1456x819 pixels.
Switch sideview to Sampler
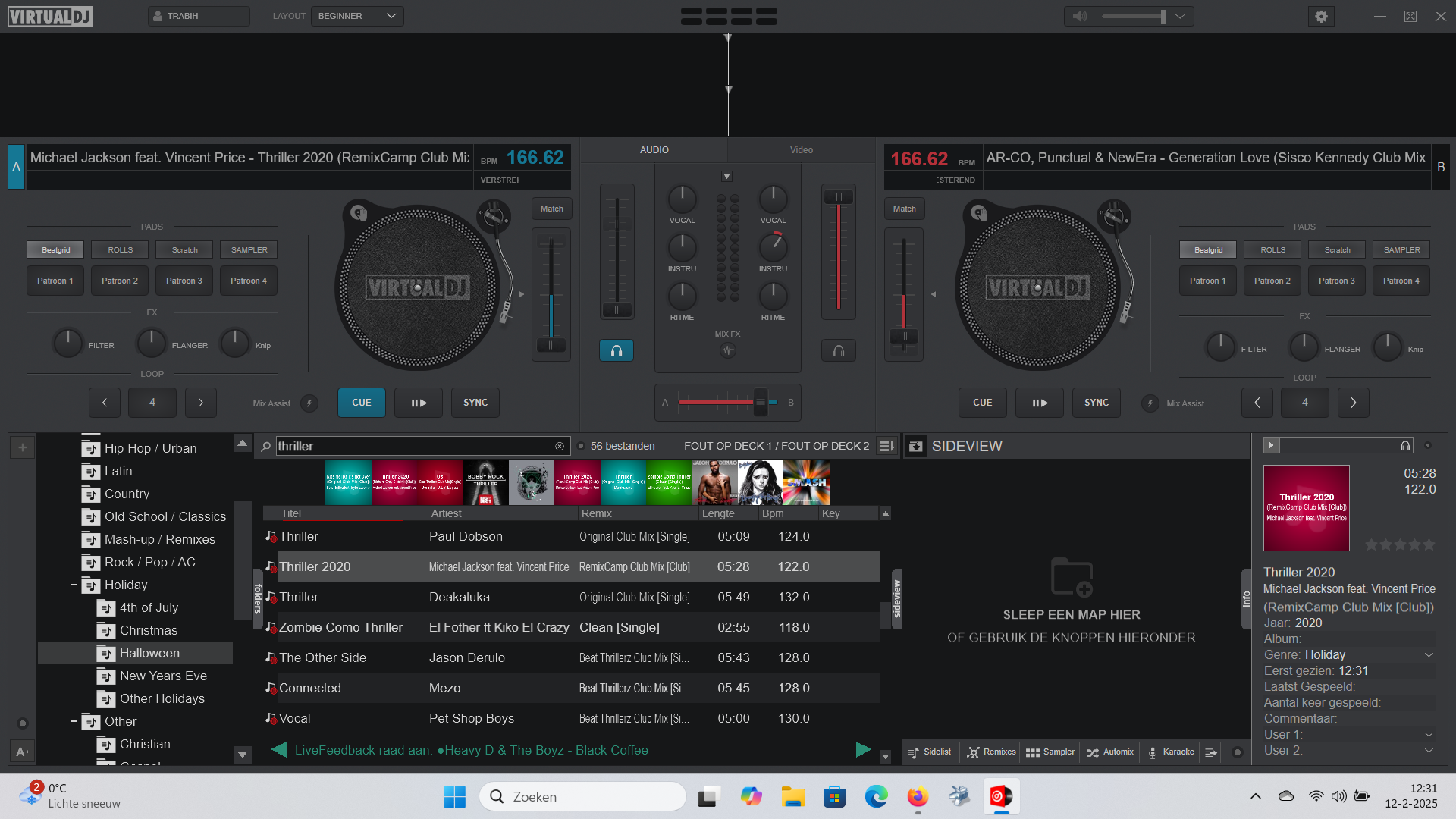point(1050,752)
